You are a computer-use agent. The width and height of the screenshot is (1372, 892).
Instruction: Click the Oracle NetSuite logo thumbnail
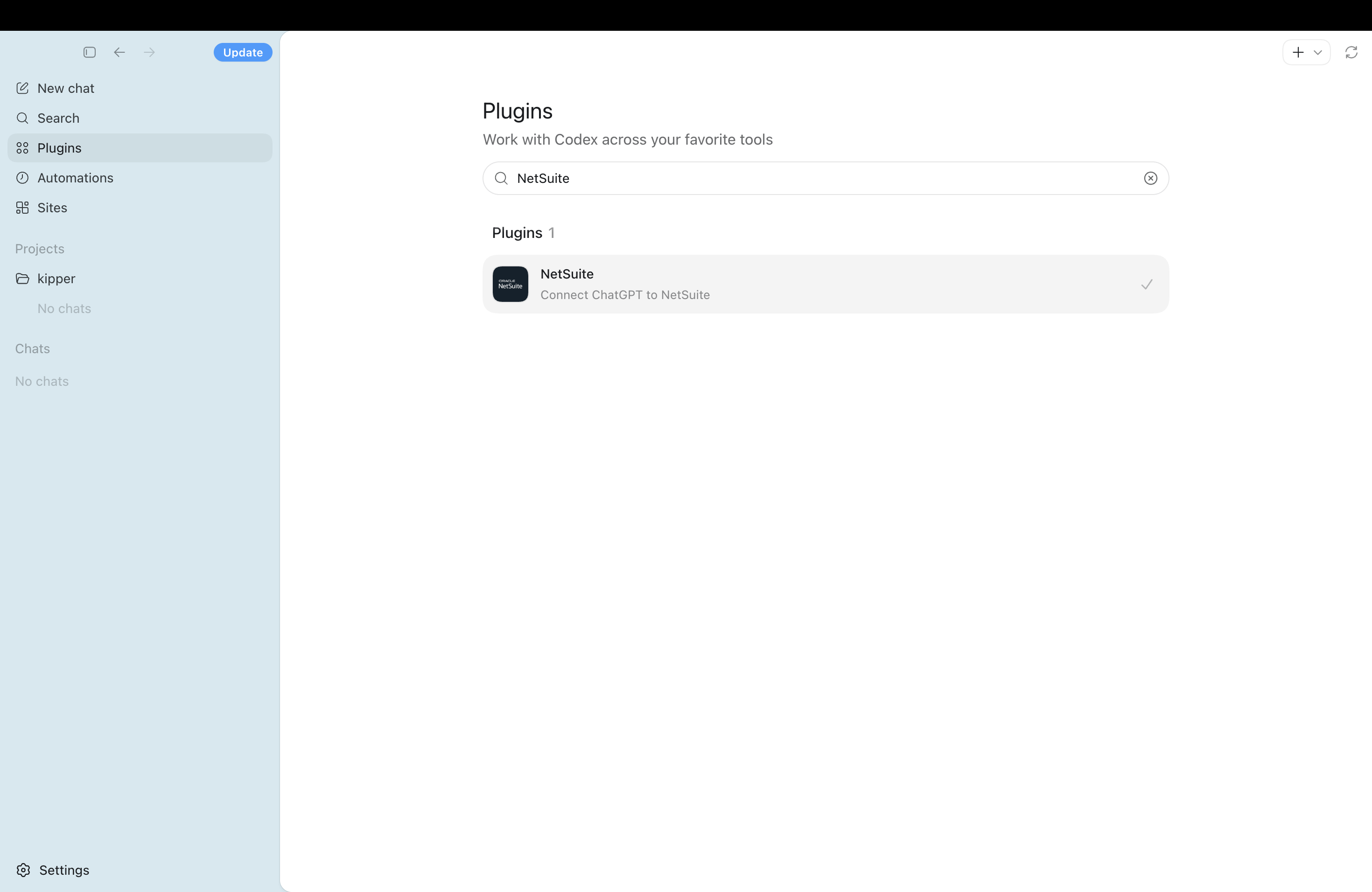510,284
